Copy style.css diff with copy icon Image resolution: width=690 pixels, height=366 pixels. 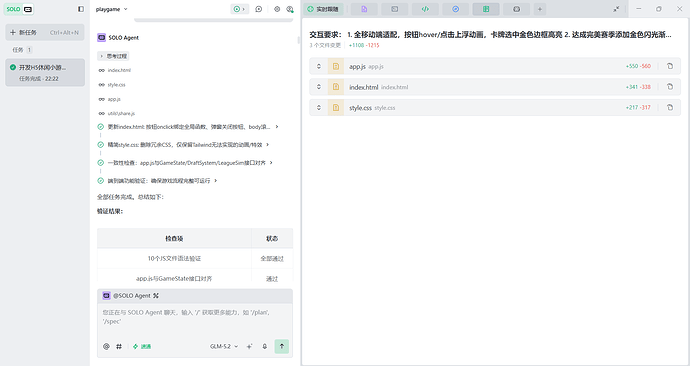tap(670, 107)
